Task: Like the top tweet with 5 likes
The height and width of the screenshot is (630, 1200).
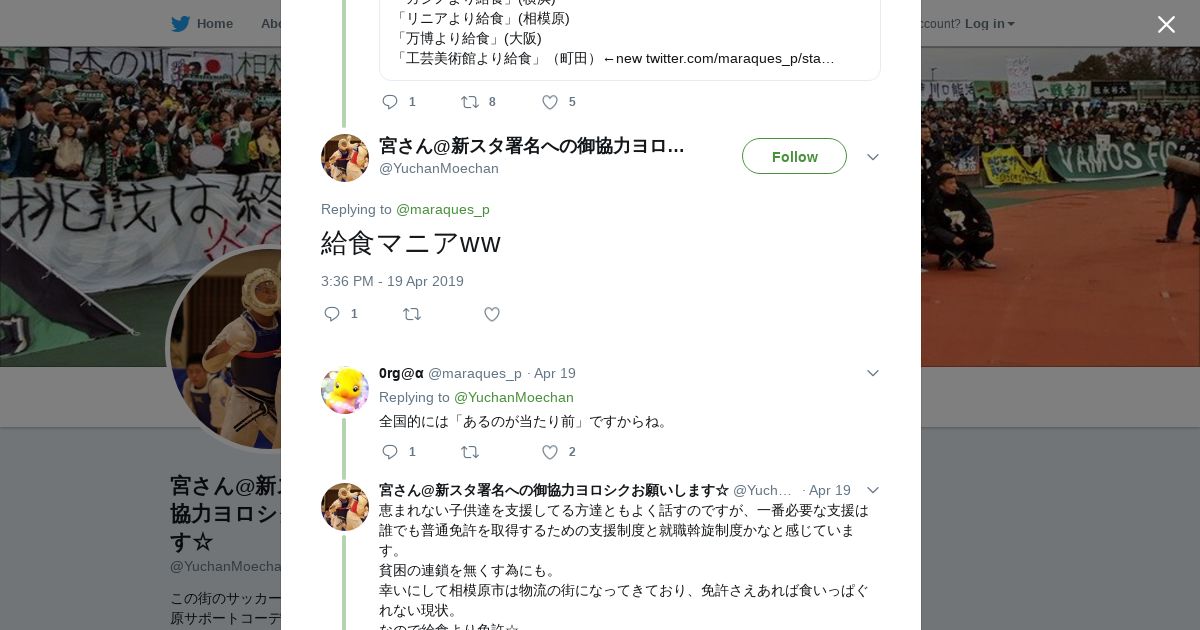Action: coord(550,102)
